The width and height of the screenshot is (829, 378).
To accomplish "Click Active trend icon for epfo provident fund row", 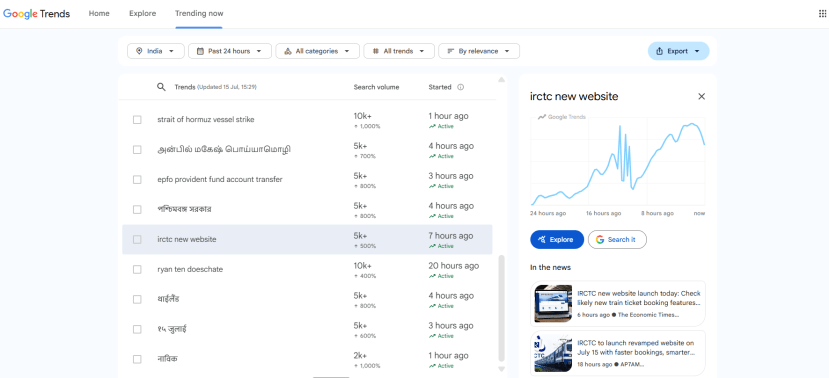I will tap(432, 186).
